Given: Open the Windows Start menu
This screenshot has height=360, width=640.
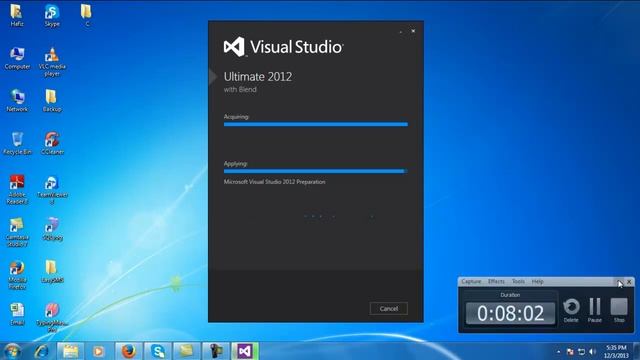Looking at the screenshot, I should coord(12,351).
